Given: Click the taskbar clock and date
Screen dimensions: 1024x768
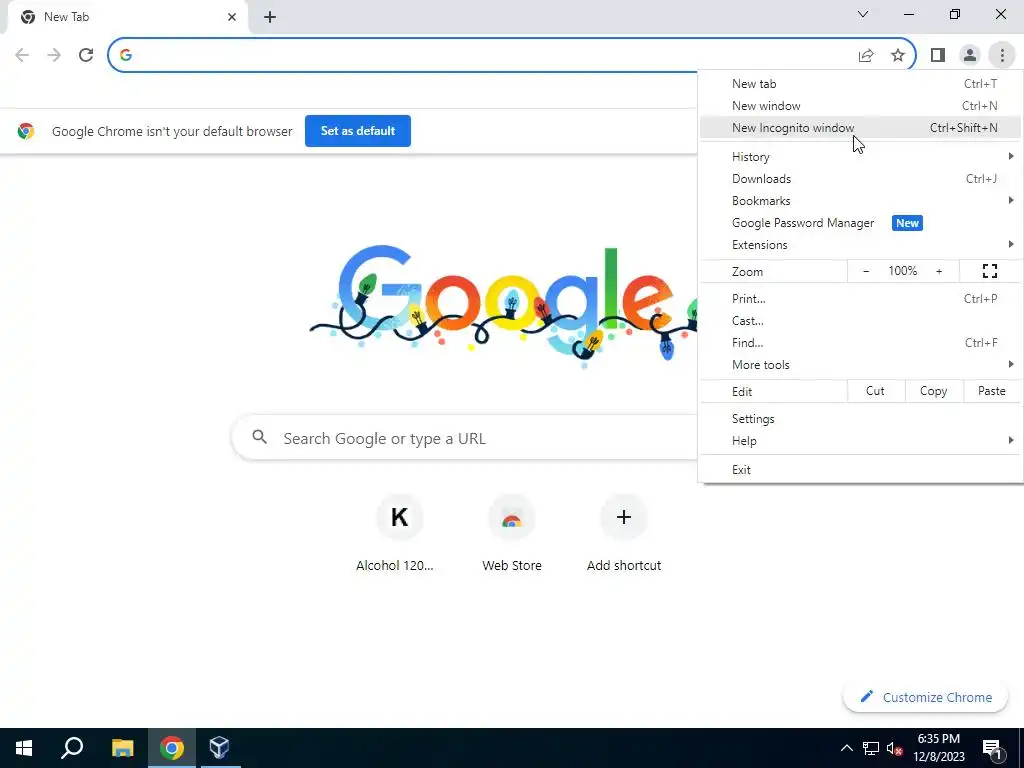Looking at the screenshot, I should (939, 748).
